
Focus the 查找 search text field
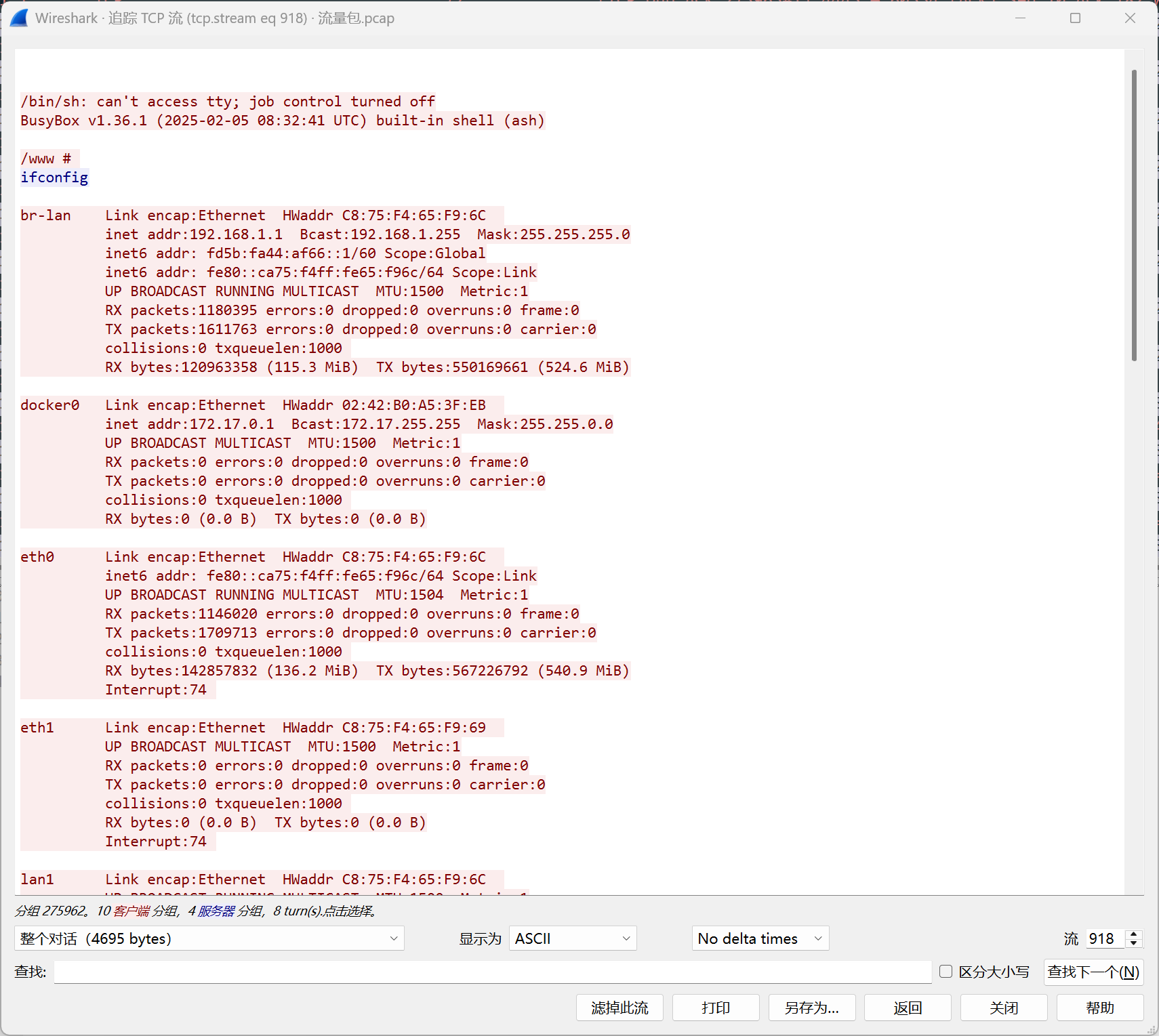493,972
